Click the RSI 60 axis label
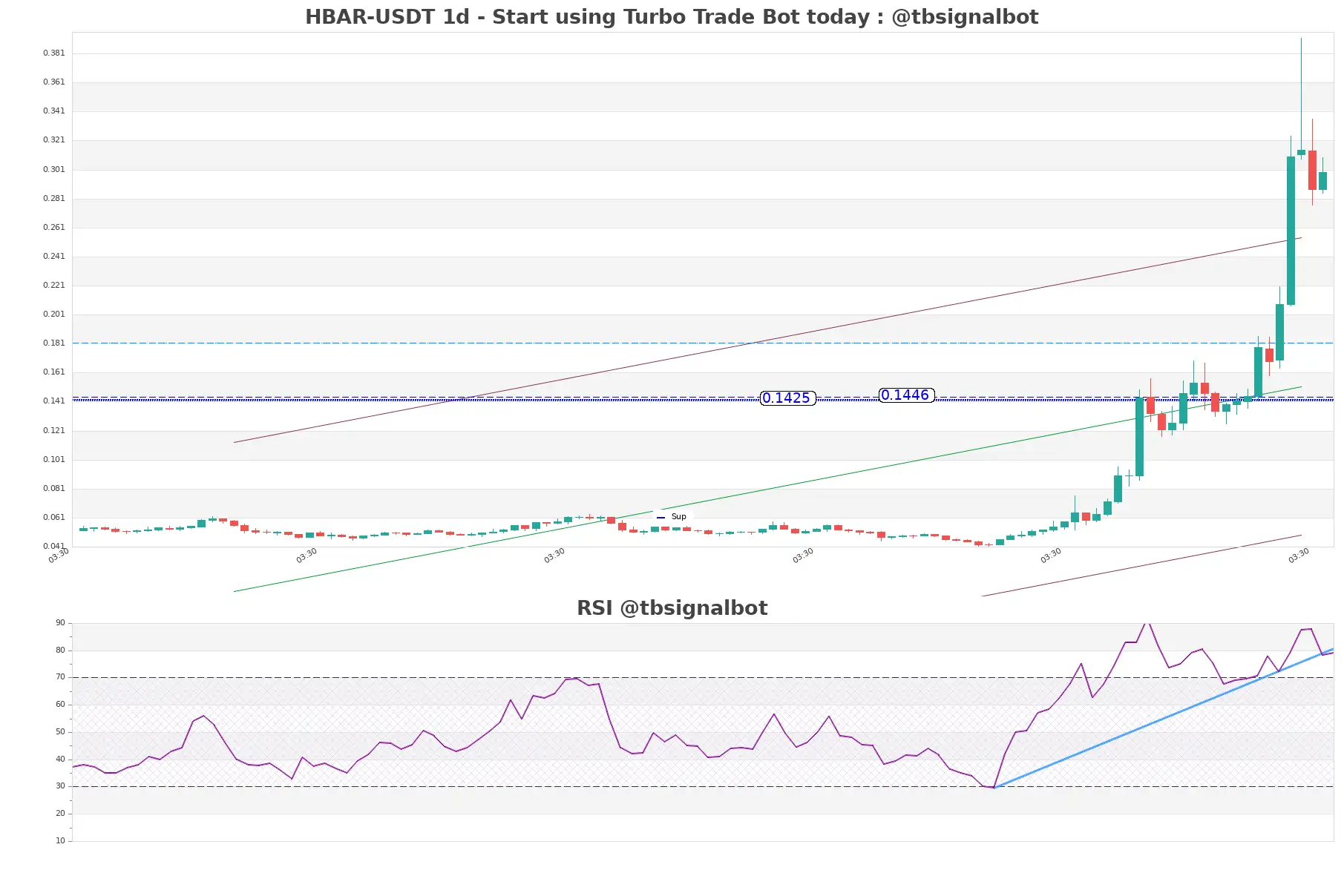 pos(60,704)
